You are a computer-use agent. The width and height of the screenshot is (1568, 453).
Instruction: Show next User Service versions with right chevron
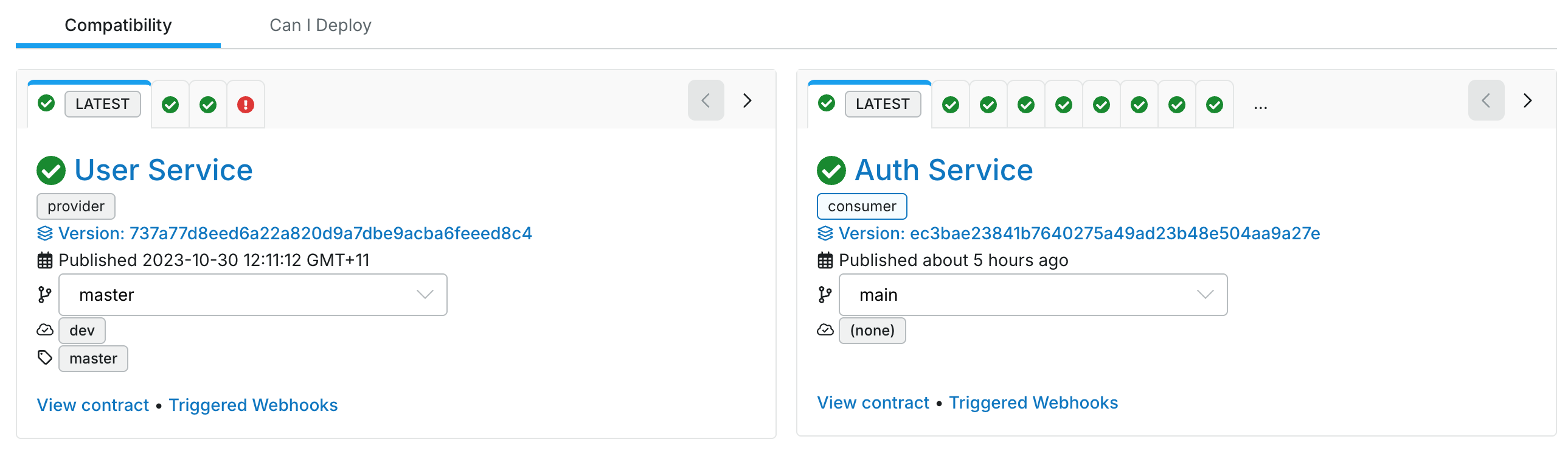pyautogui.click(x=748, y=100)
